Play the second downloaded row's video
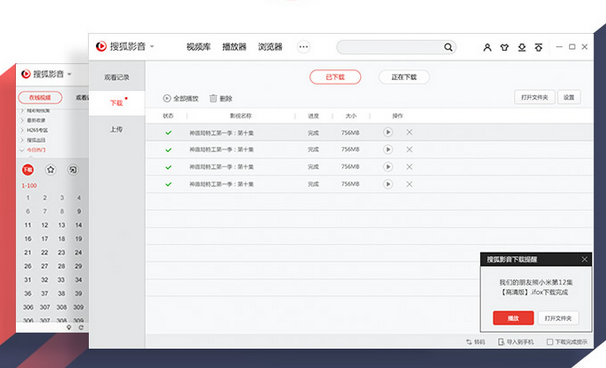The height and width of the screenshot is (368, 606). [388, 149]
